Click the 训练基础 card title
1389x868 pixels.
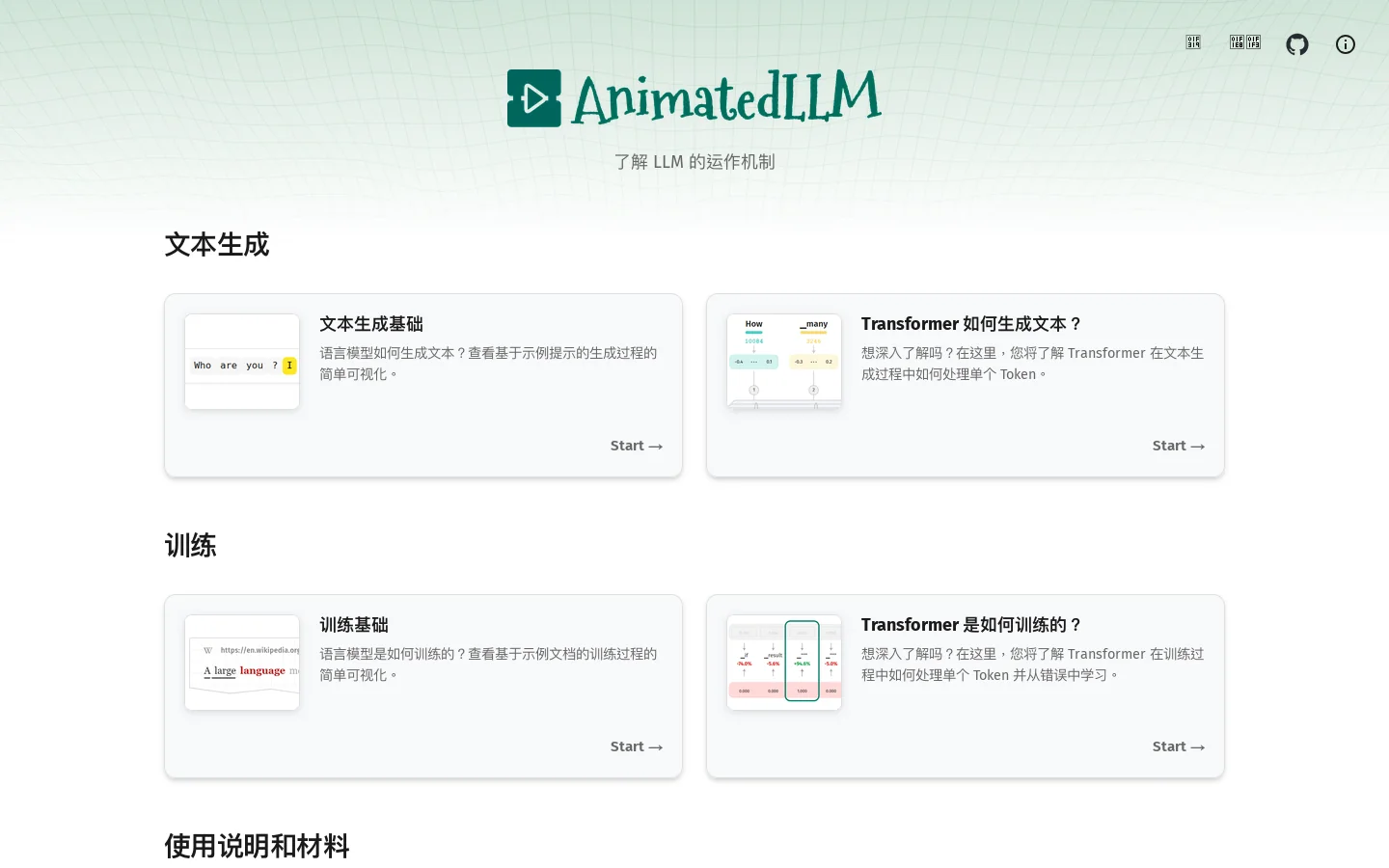pyautogui.click(x=354, y=625)
